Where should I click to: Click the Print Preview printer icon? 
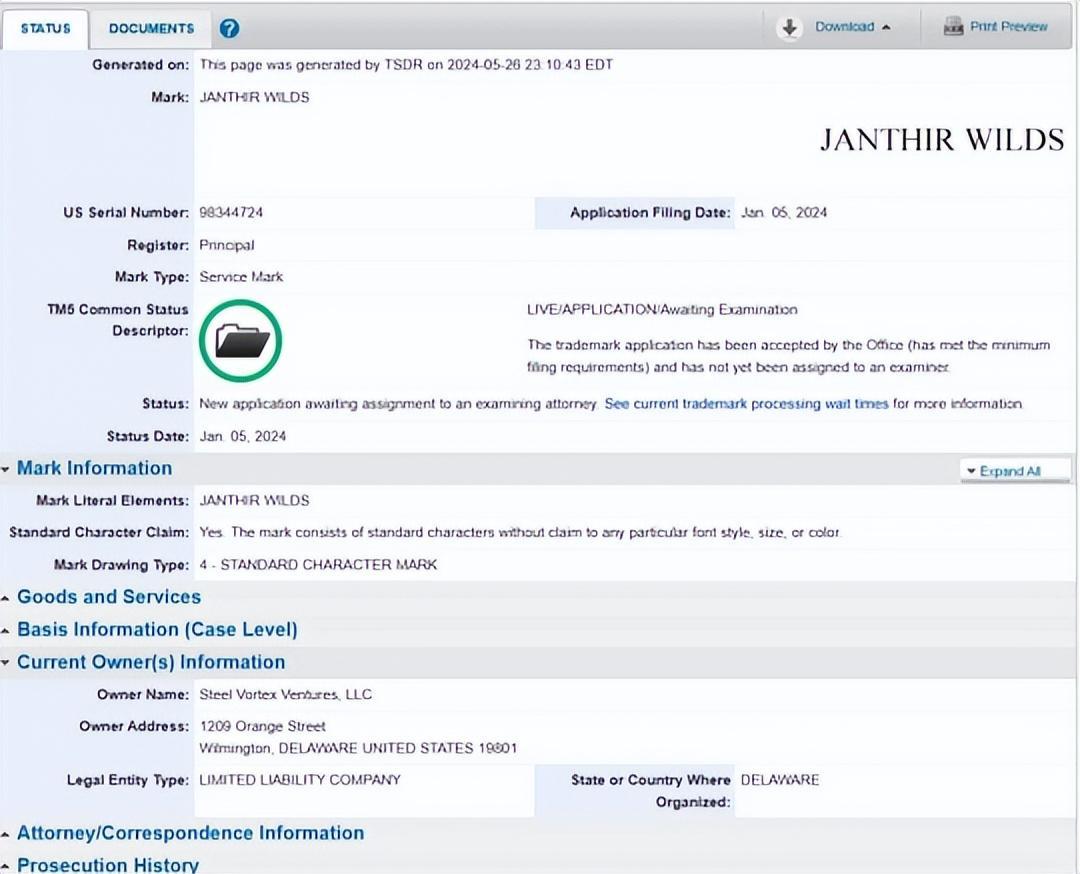click(953, 27)
